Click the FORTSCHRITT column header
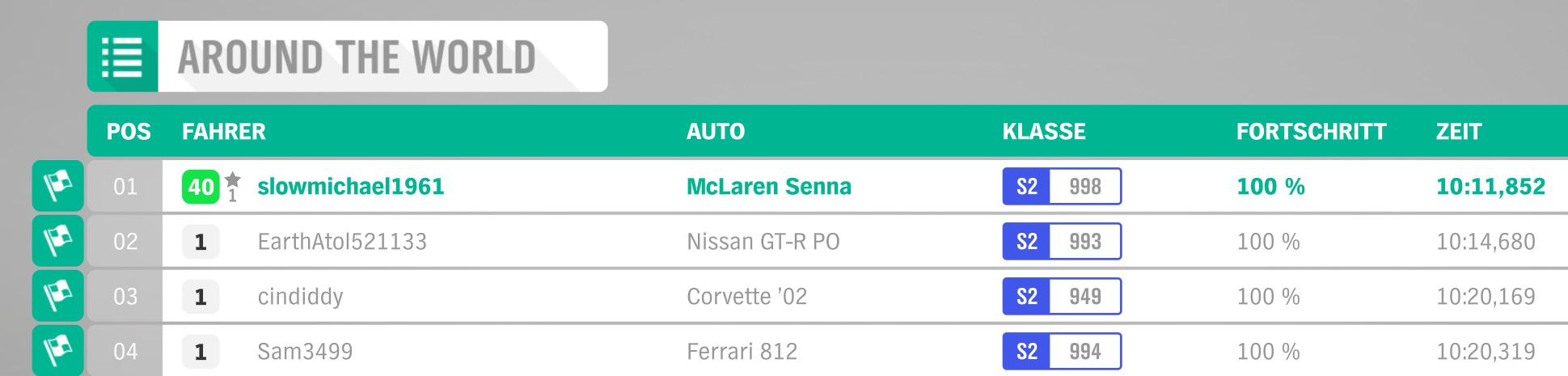Screen dimensions: 1568x376 [x=1311, y=132]
